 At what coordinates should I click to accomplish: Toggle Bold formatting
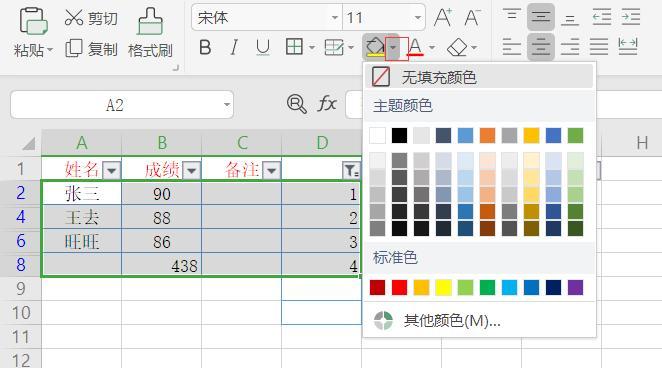(205, 47)
